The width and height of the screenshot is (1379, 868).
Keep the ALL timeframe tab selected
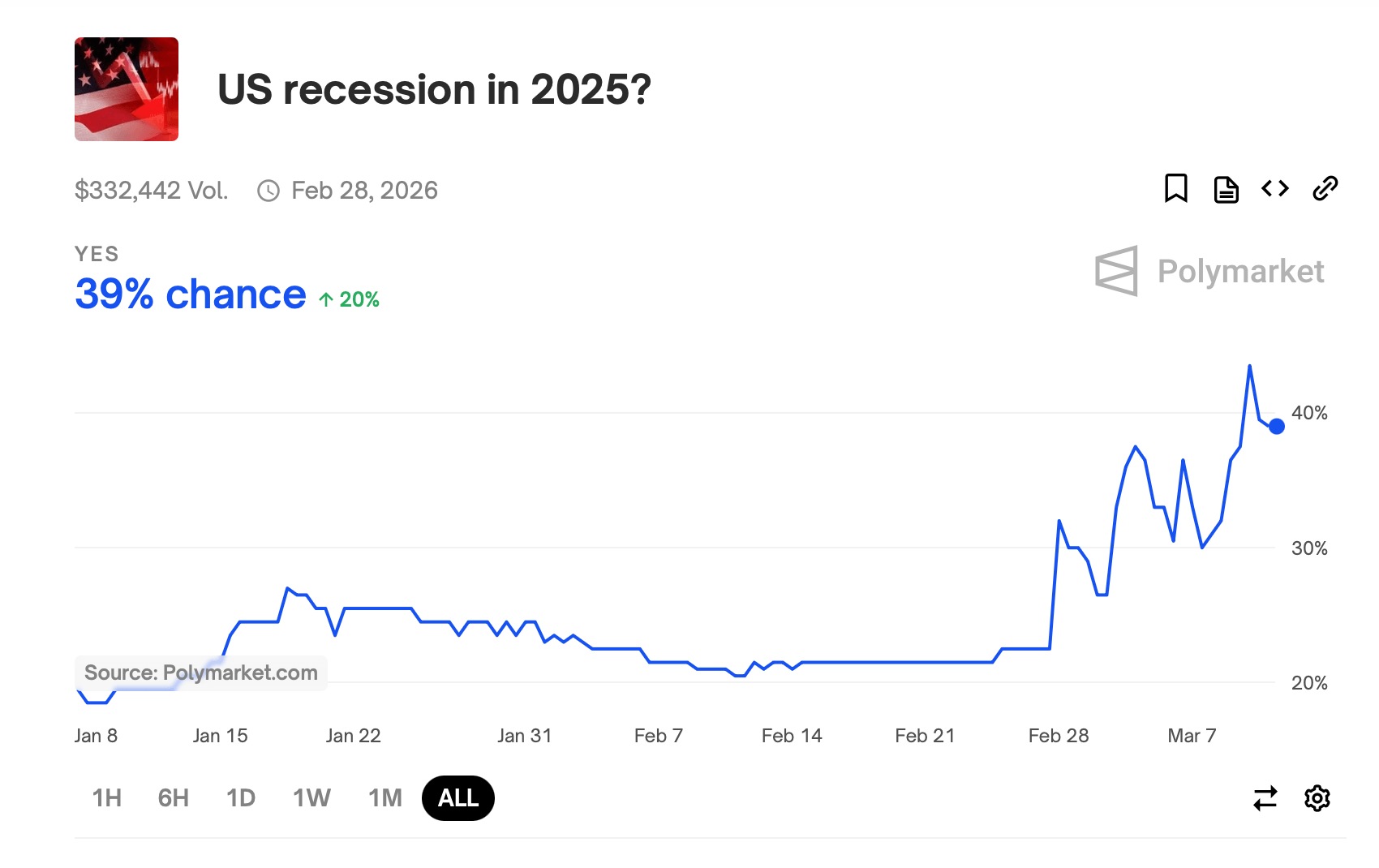coord(458,798)
